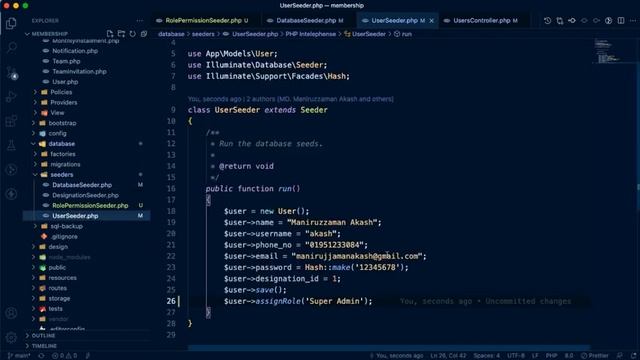Open the Search view in activity bar
This screenshot has width=640, height=360.
11,47
